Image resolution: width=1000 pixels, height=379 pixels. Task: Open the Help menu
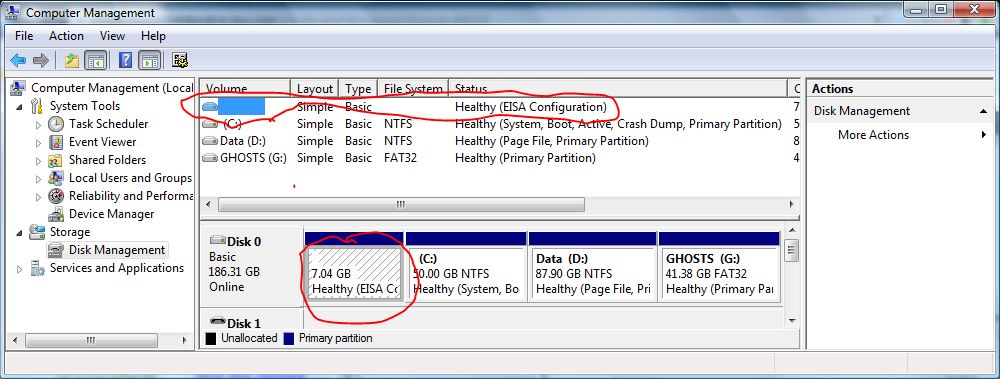click(x=154, y=36)
